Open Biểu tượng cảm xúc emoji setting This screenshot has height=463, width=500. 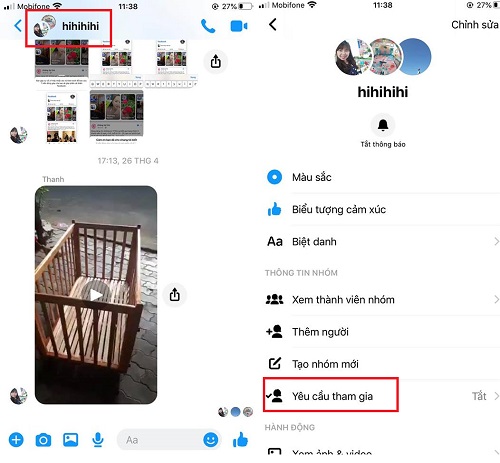pyautogui.click(x=382, y=209)
